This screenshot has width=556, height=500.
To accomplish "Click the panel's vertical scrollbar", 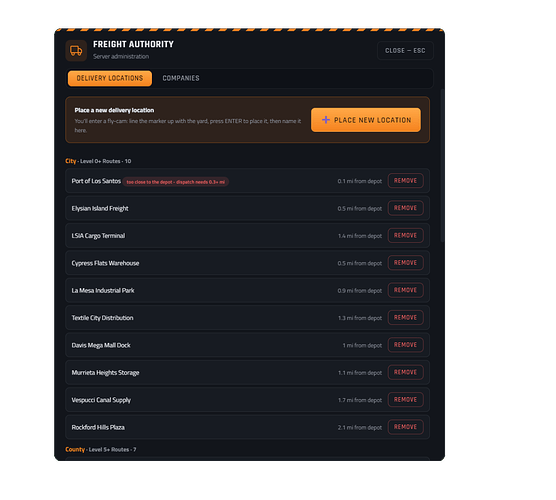I will tap(442, 165).
